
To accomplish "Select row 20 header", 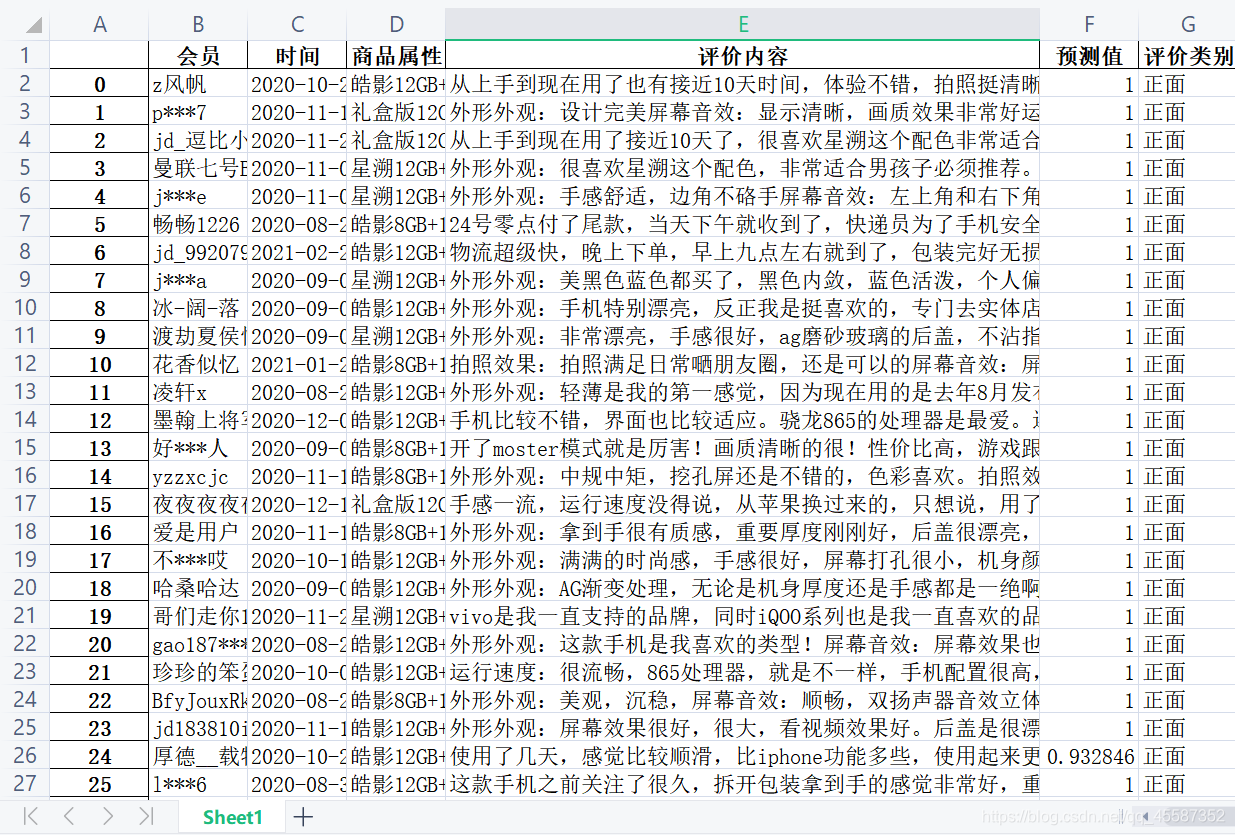I will coord(25,588).
